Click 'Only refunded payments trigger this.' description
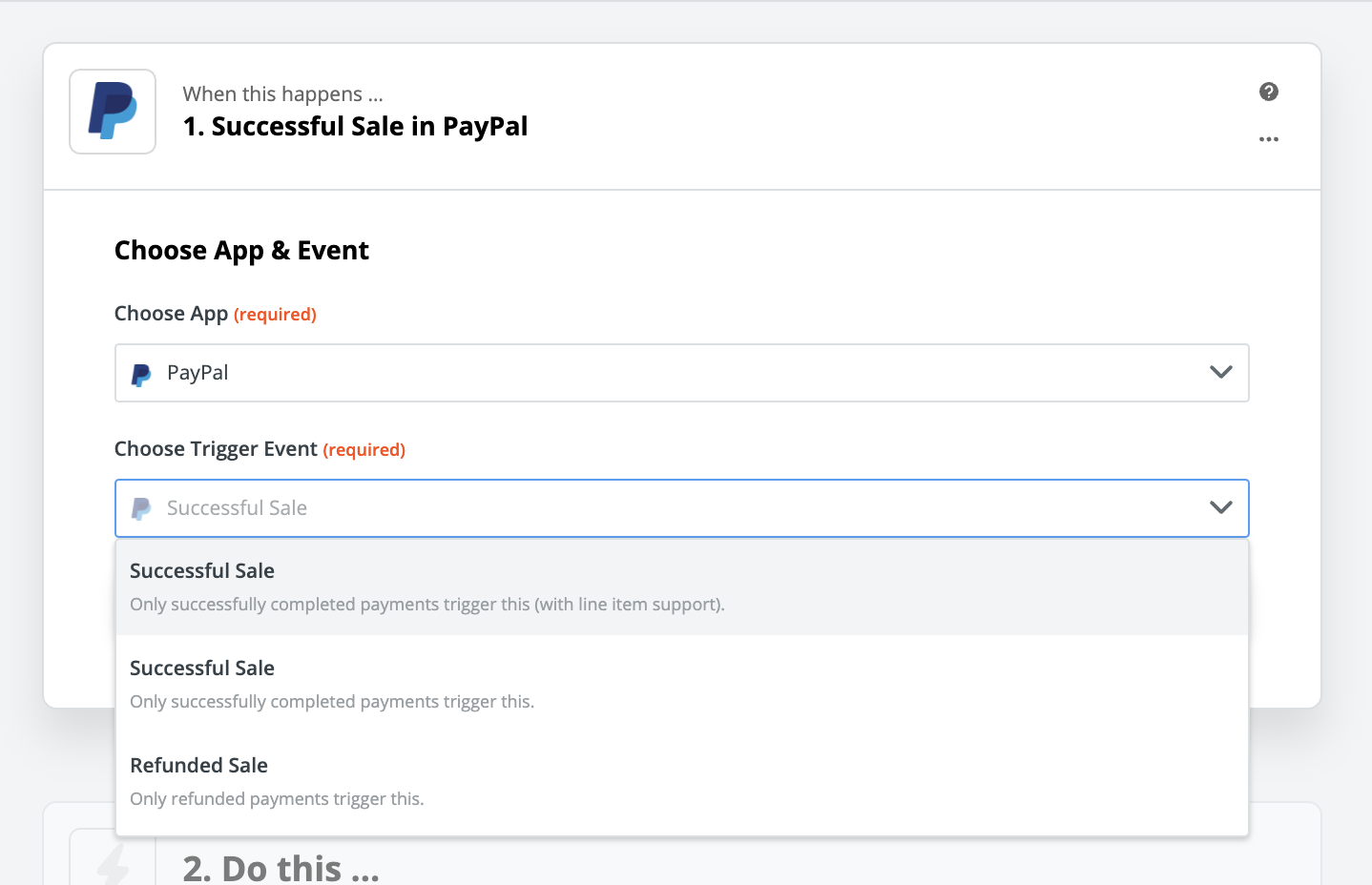This screenshot has width=1372, height=885. tap(277, 799)
